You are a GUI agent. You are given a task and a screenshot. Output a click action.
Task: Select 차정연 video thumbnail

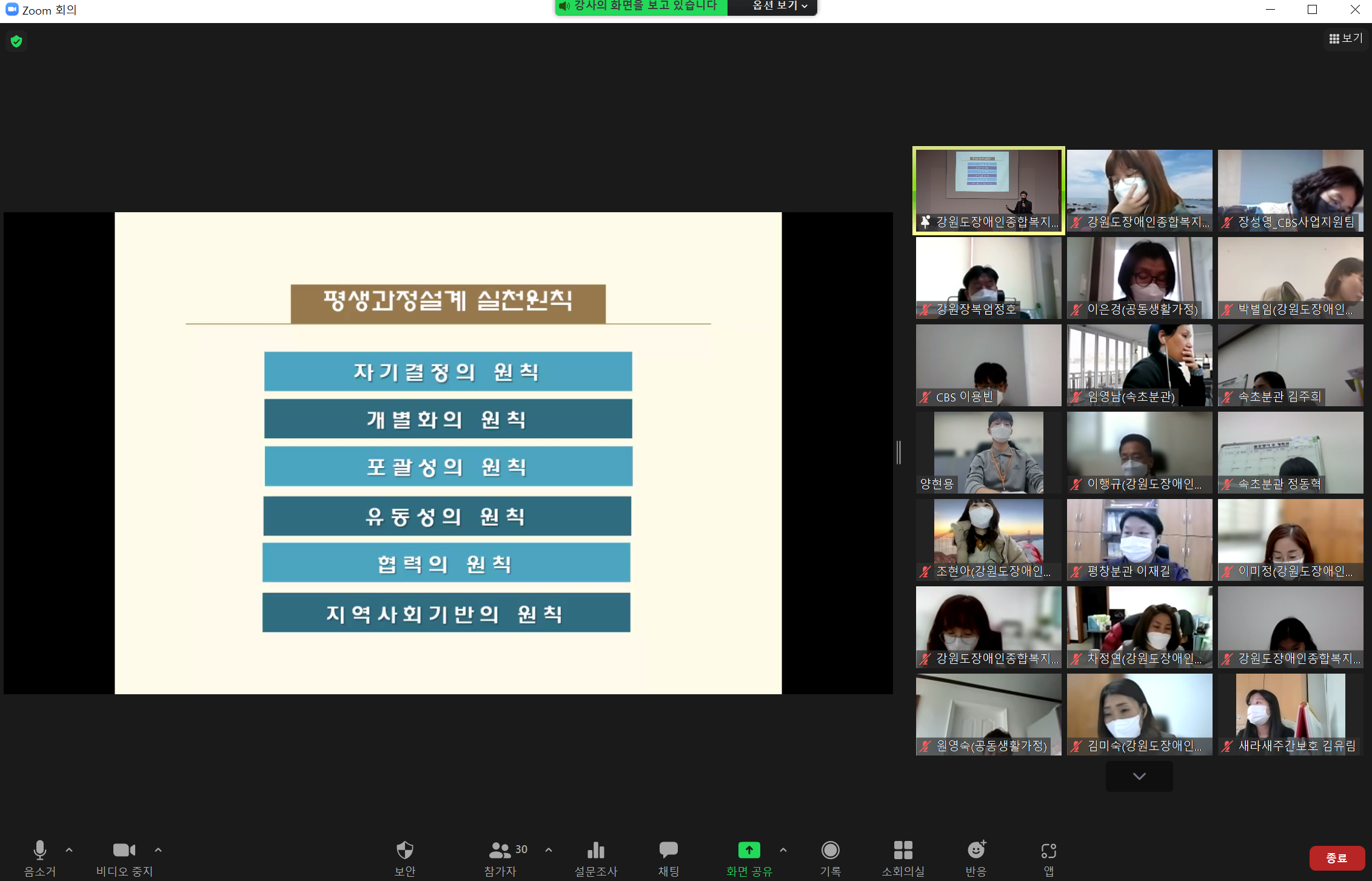1140,627
